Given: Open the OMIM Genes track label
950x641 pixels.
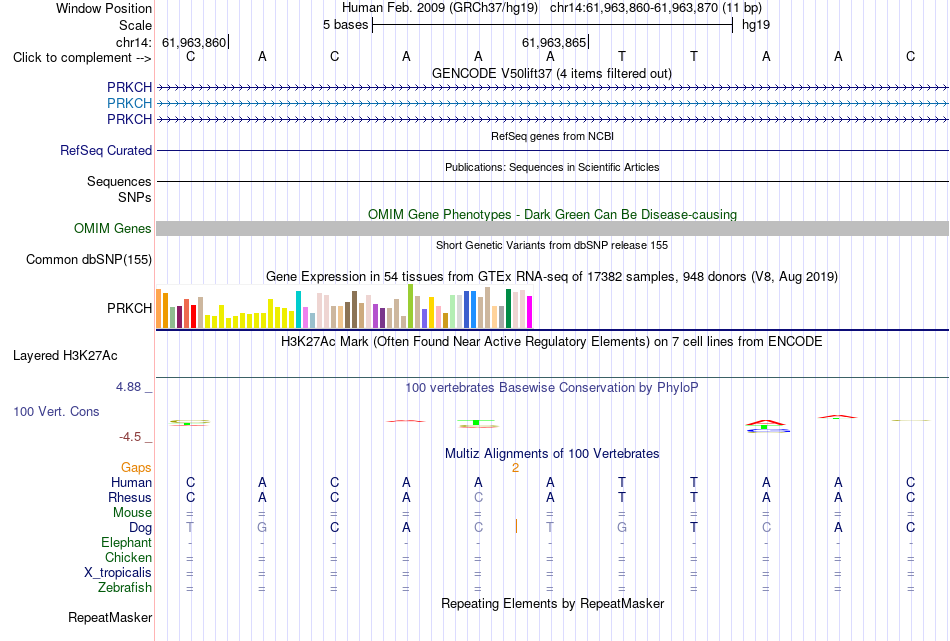Looking at the screenshot, I should tap(113, 228).
